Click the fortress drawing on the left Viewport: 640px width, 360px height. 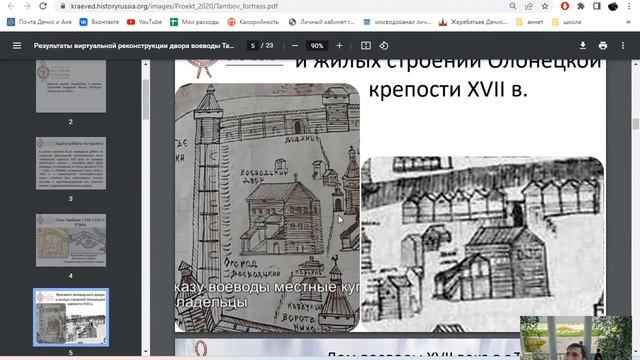(x=267, y=207)
